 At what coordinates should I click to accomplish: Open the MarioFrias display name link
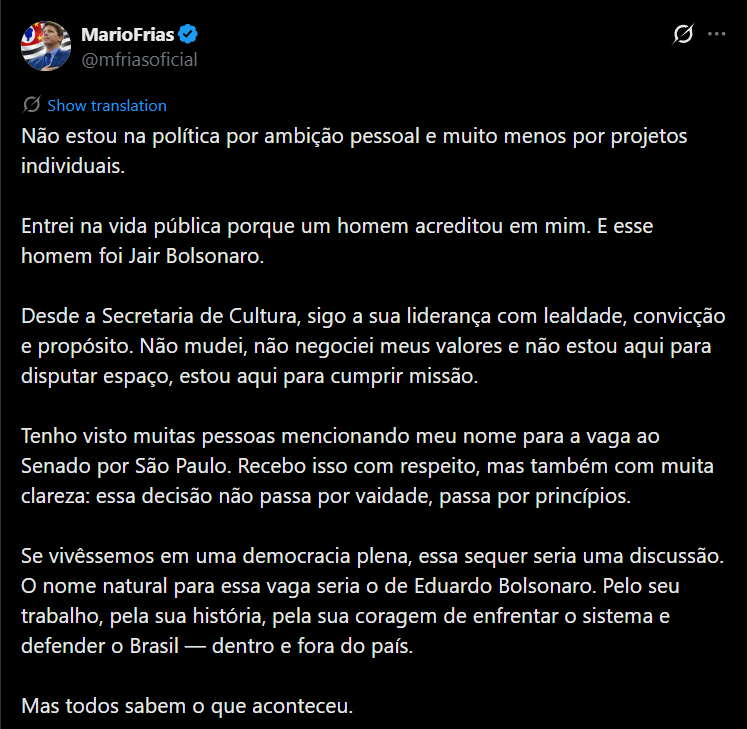[x=127, y=35]
